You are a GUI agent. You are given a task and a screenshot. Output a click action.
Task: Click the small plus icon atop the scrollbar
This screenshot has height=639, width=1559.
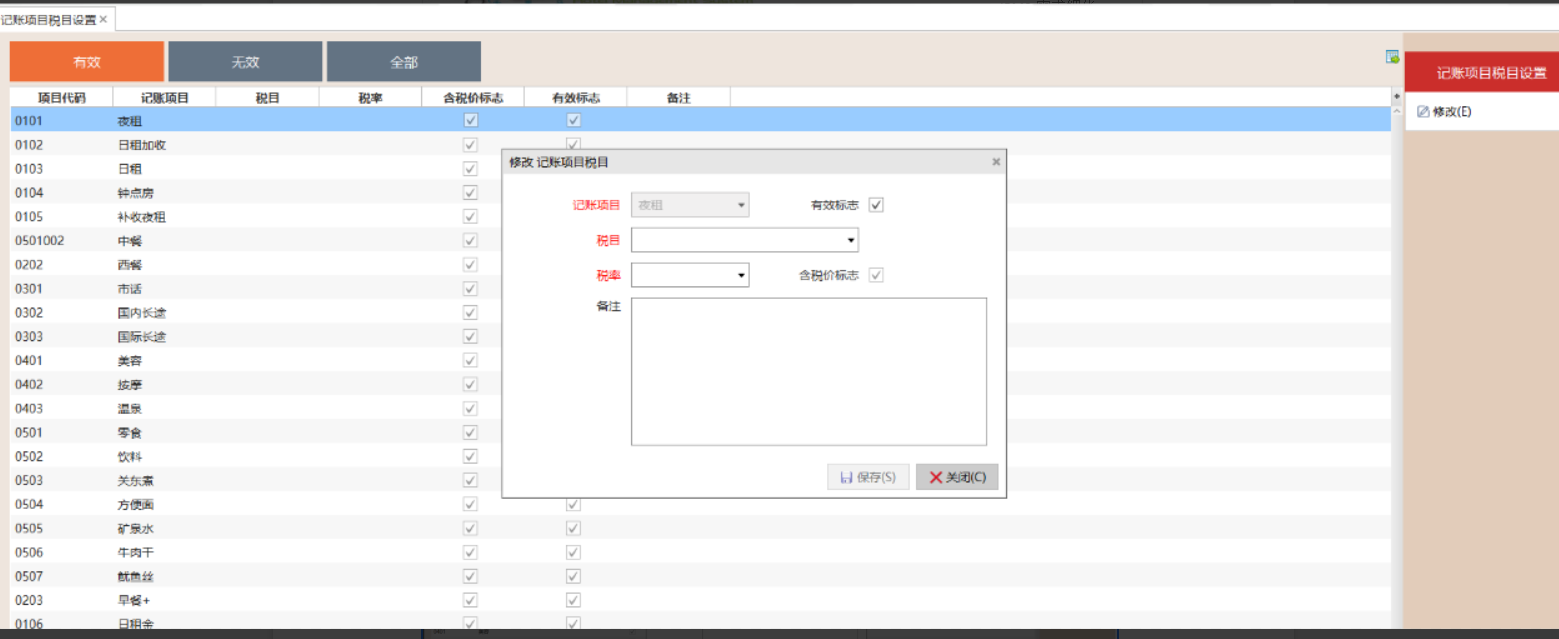tap(1396, 96)
